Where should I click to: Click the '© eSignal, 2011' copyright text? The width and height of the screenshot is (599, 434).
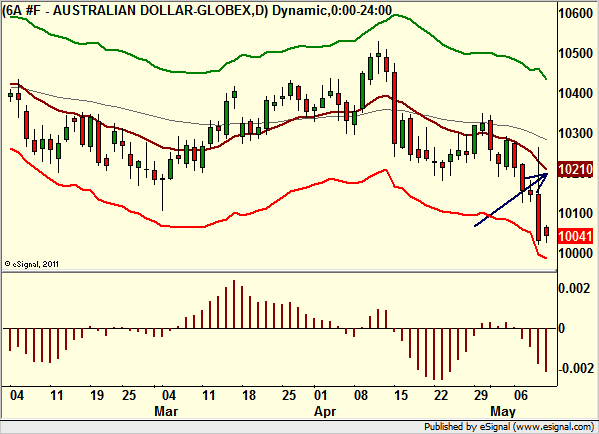31,264
